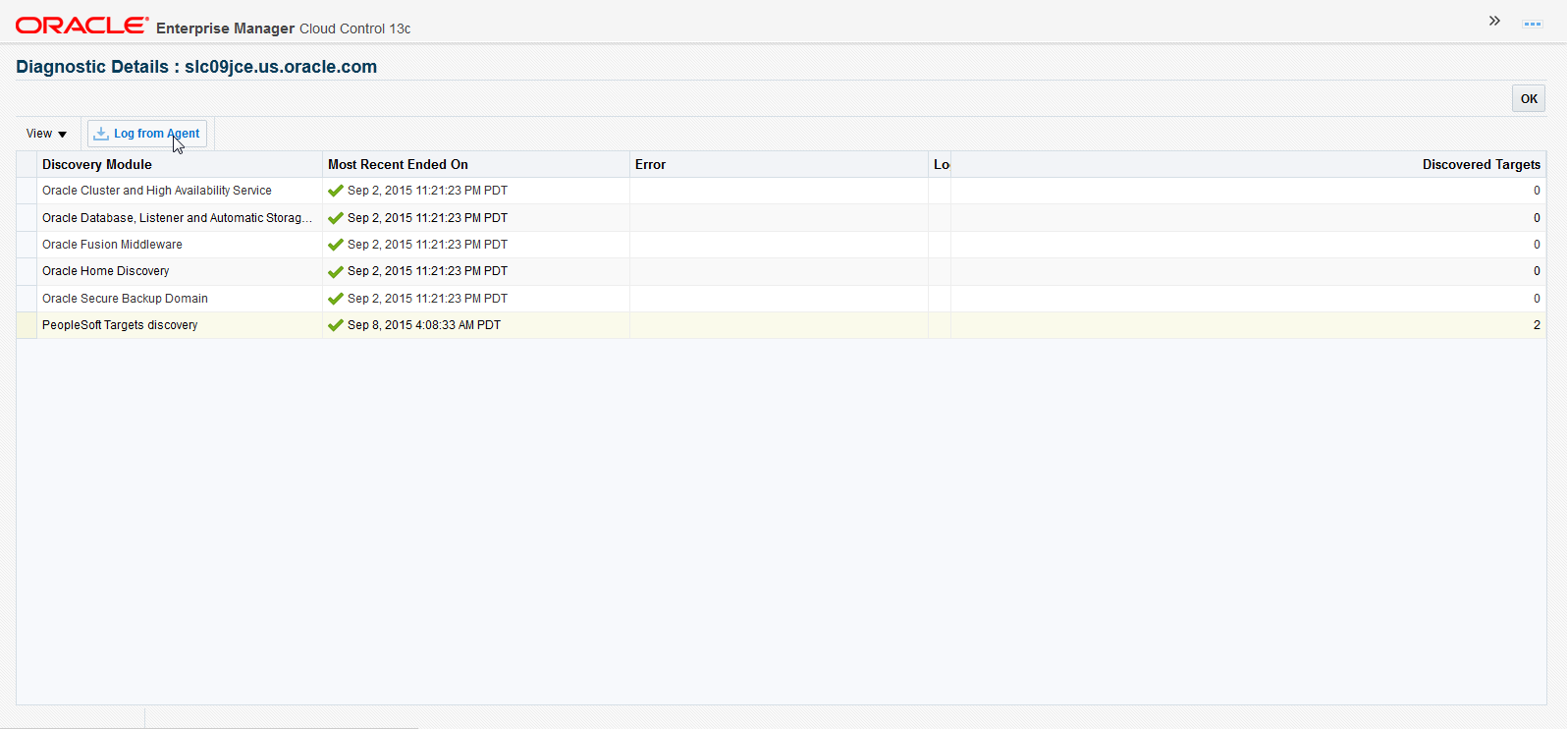Click Sep 8, 2015 4:08:33 AM PDT timestamp
This screenshot has height=729, width=1568.
(x=424, y=325)
